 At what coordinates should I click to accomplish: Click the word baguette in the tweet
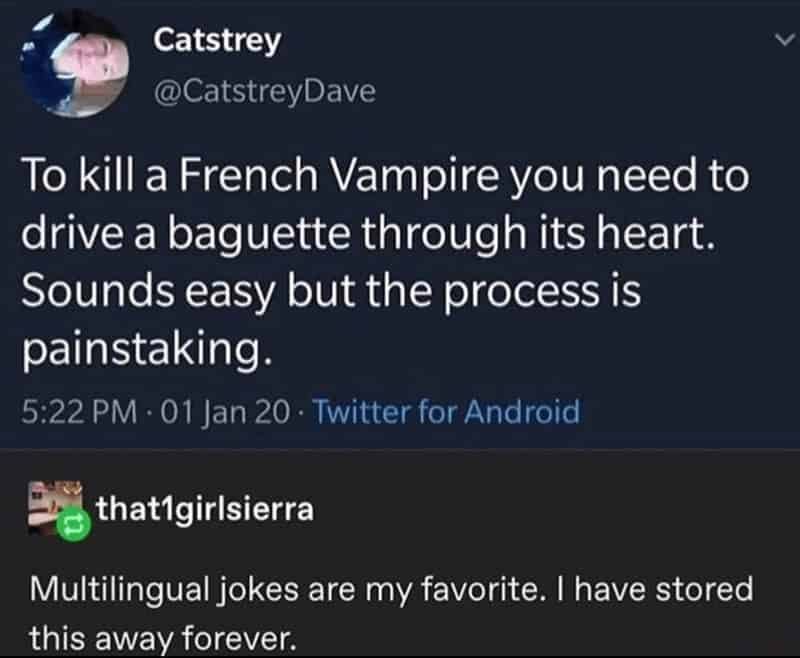pyautogui.click(x=229, y=233)
